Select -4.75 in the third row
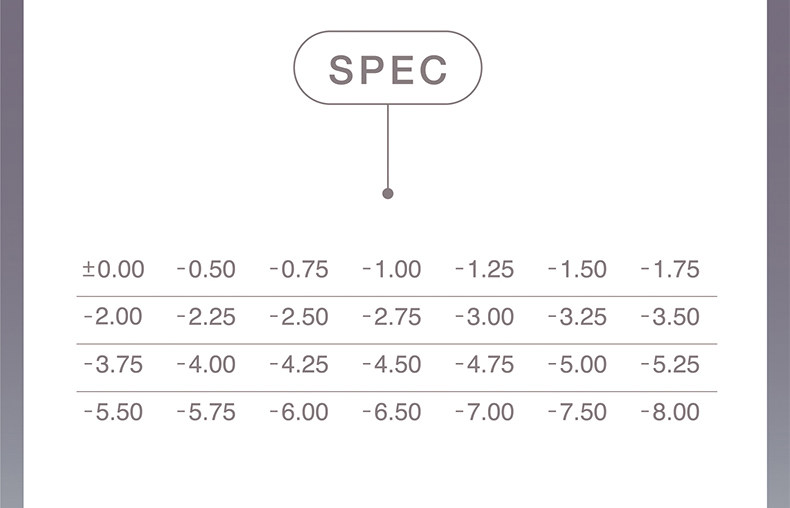790x508 pixels. click(484, 365)
